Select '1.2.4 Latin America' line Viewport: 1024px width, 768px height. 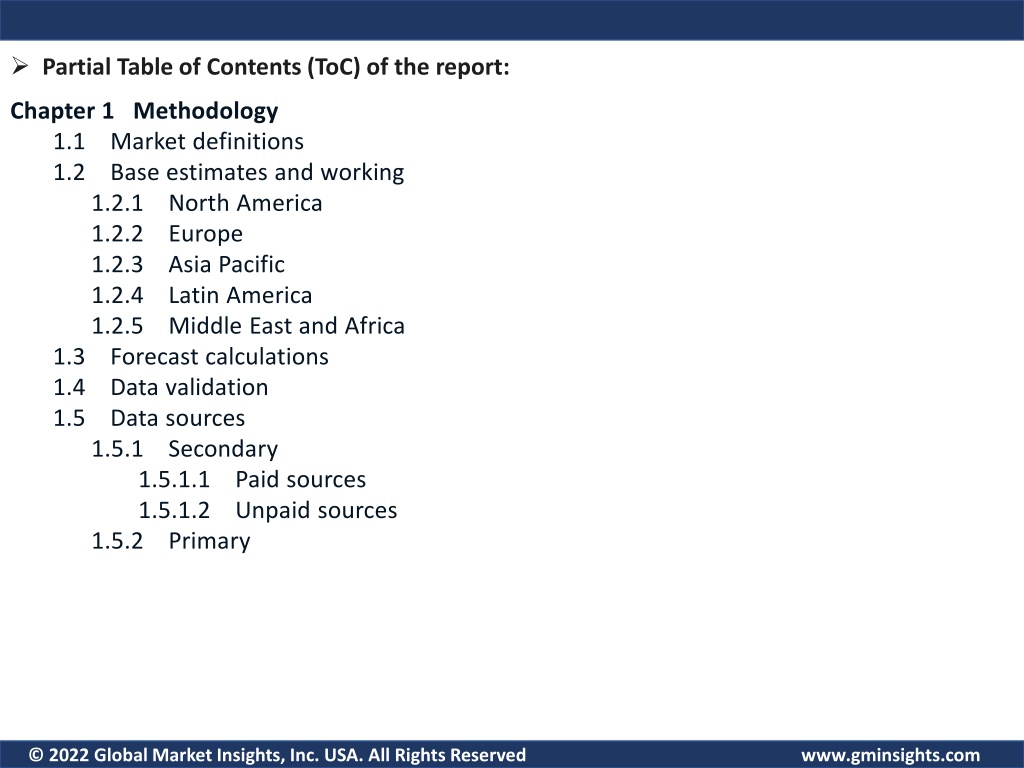(x=202, y=295)
